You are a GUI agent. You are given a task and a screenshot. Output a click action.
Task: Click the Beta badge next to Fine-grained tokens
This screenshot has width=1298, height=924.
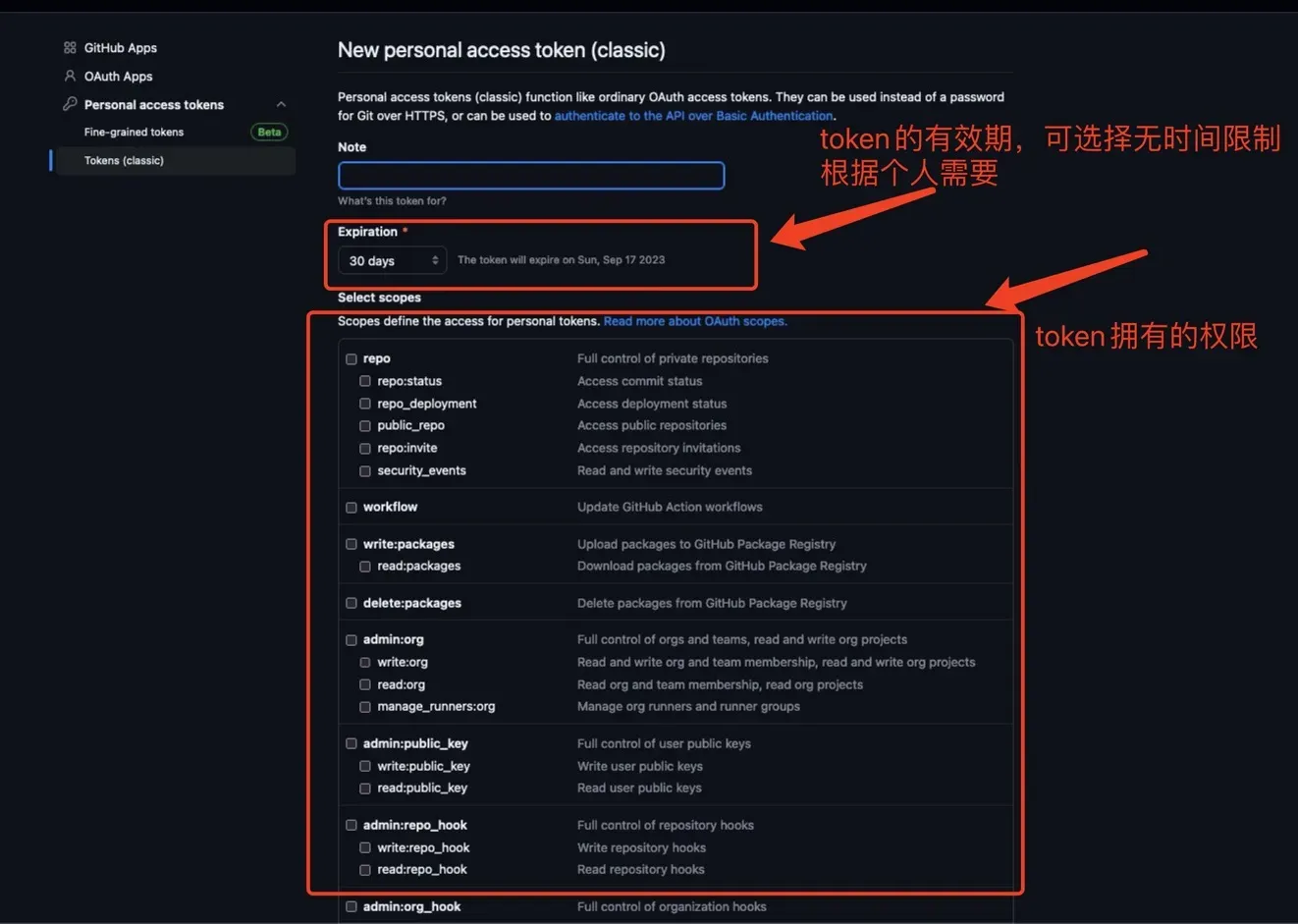269,132
